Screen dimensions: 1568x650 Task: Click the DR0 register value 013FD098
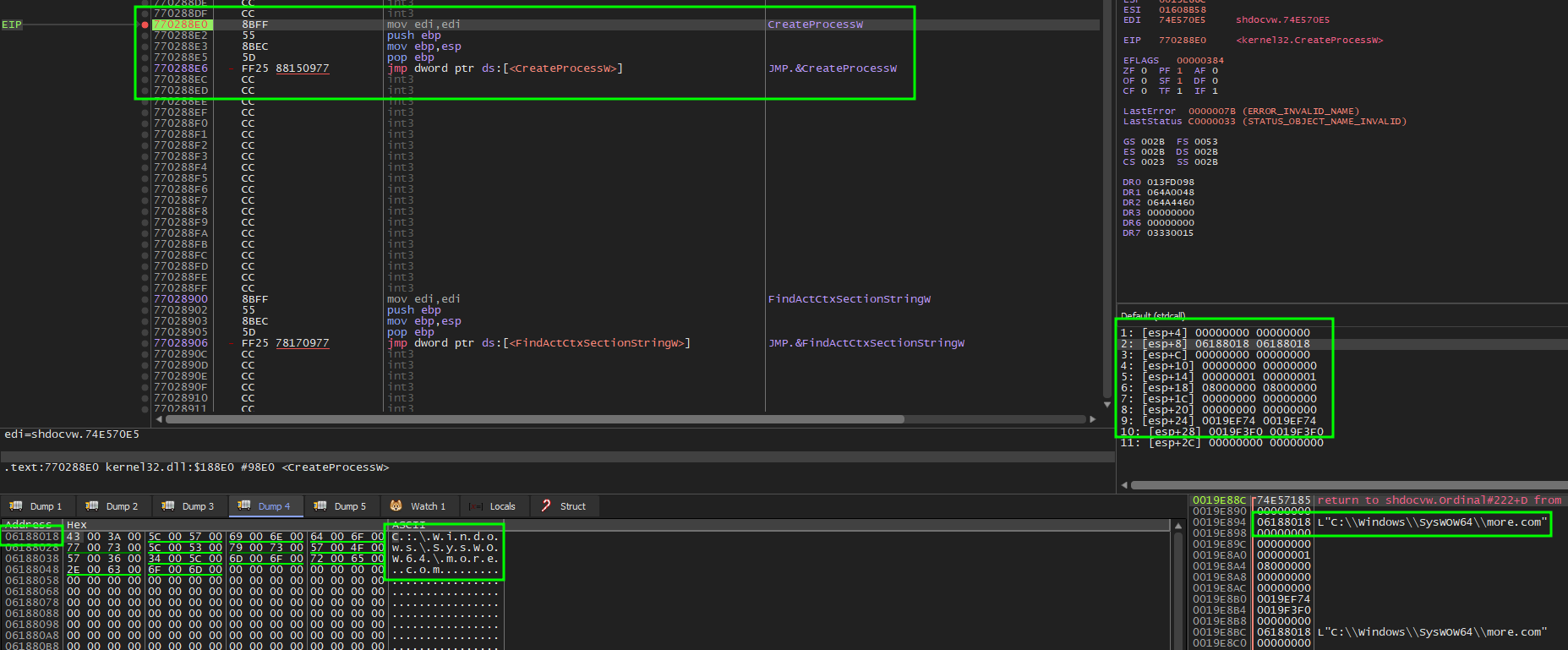tap(1170, 183)
